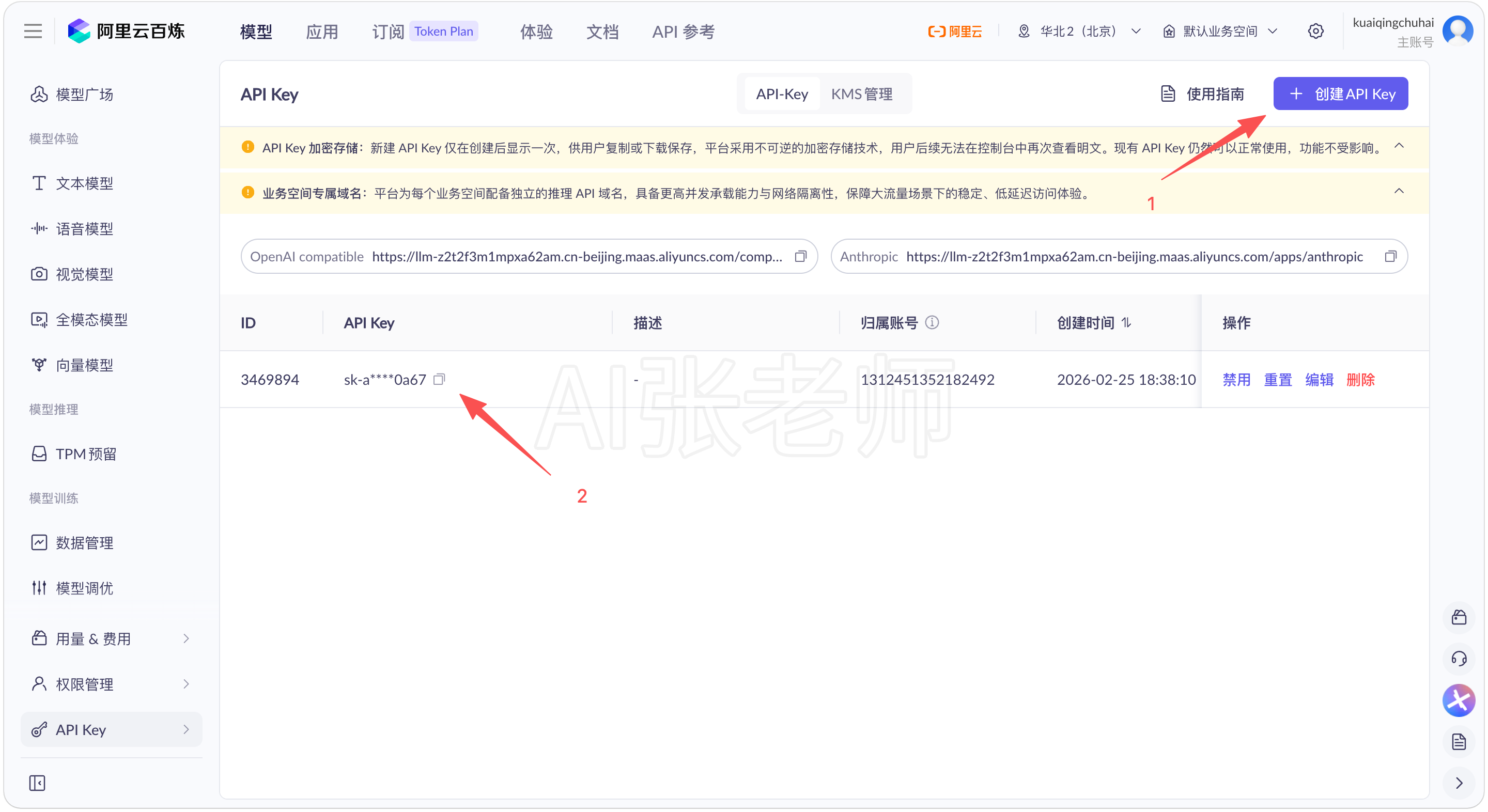
Task: Click 禁用 for key 3469894
Action: click(x=1236, y=380)
